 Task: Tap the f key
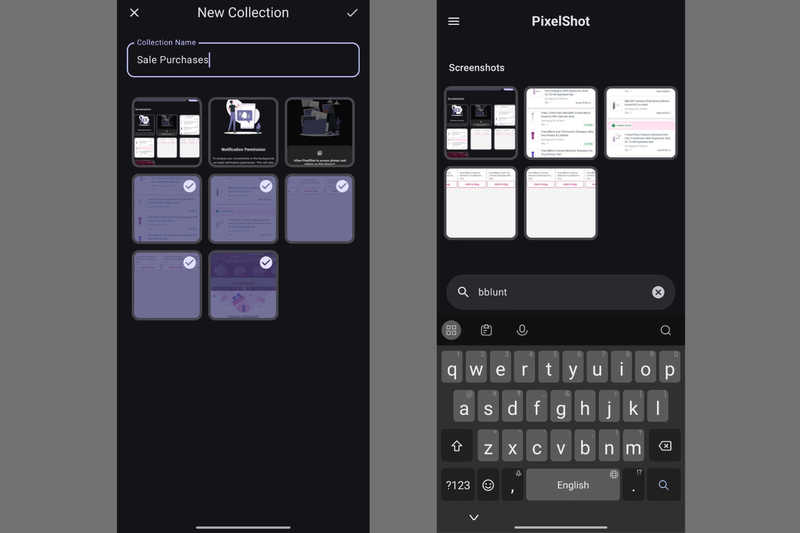[537, 407]
